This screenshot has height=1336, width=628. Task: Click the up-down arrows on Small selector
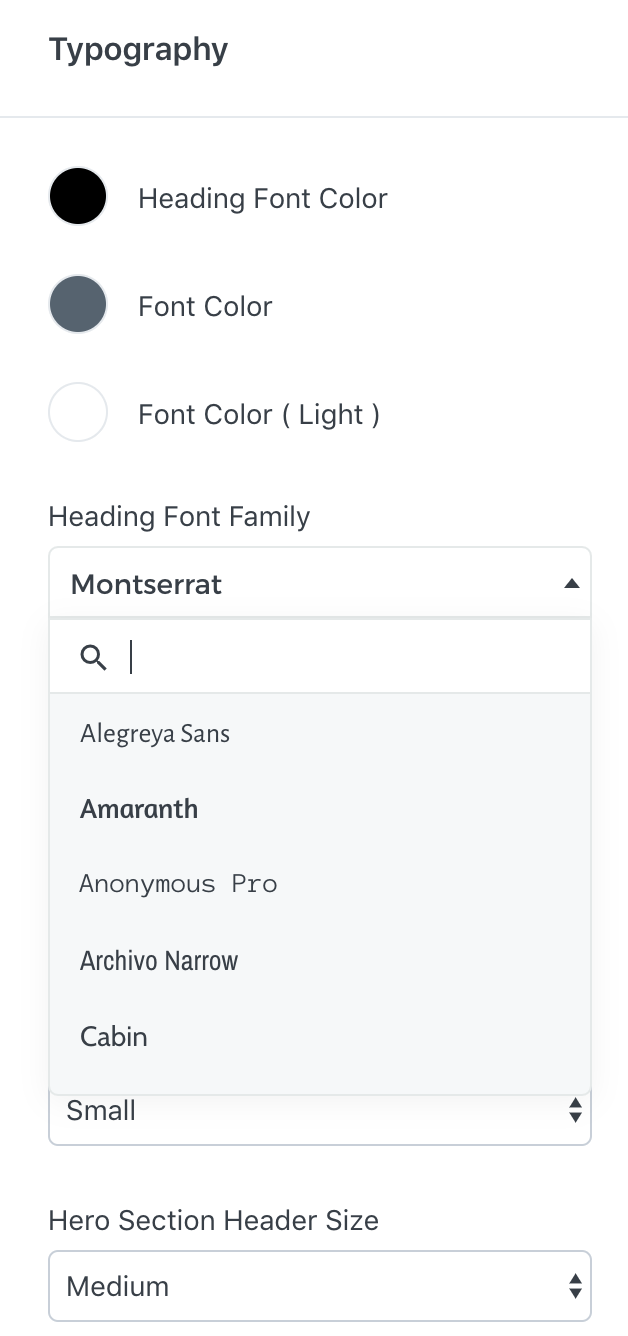tap(574, 1110)
